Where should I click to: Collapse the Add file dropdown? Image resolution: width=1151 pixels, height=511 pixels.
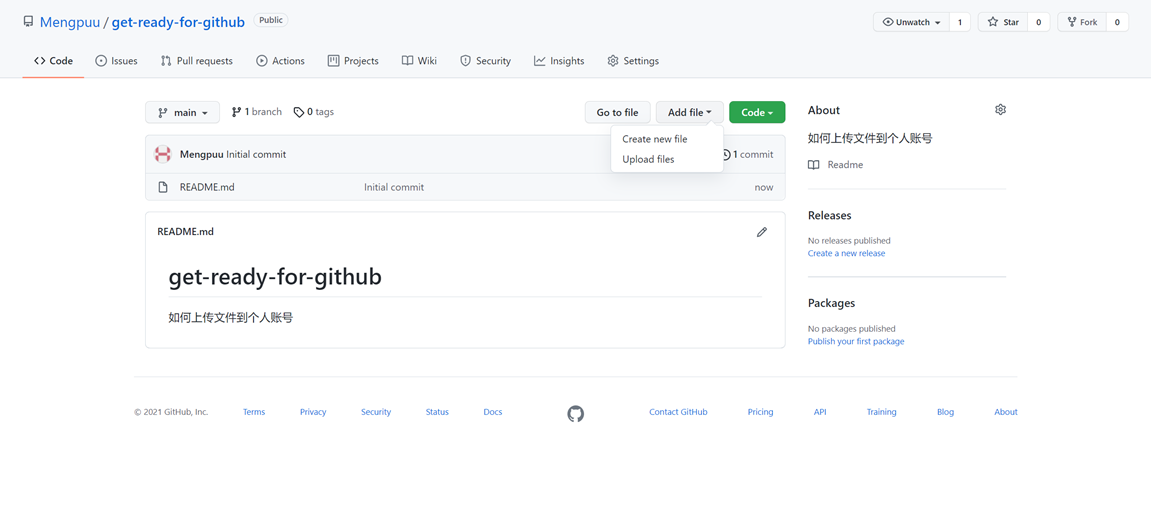pyautogui.click(x=690, y=112)
